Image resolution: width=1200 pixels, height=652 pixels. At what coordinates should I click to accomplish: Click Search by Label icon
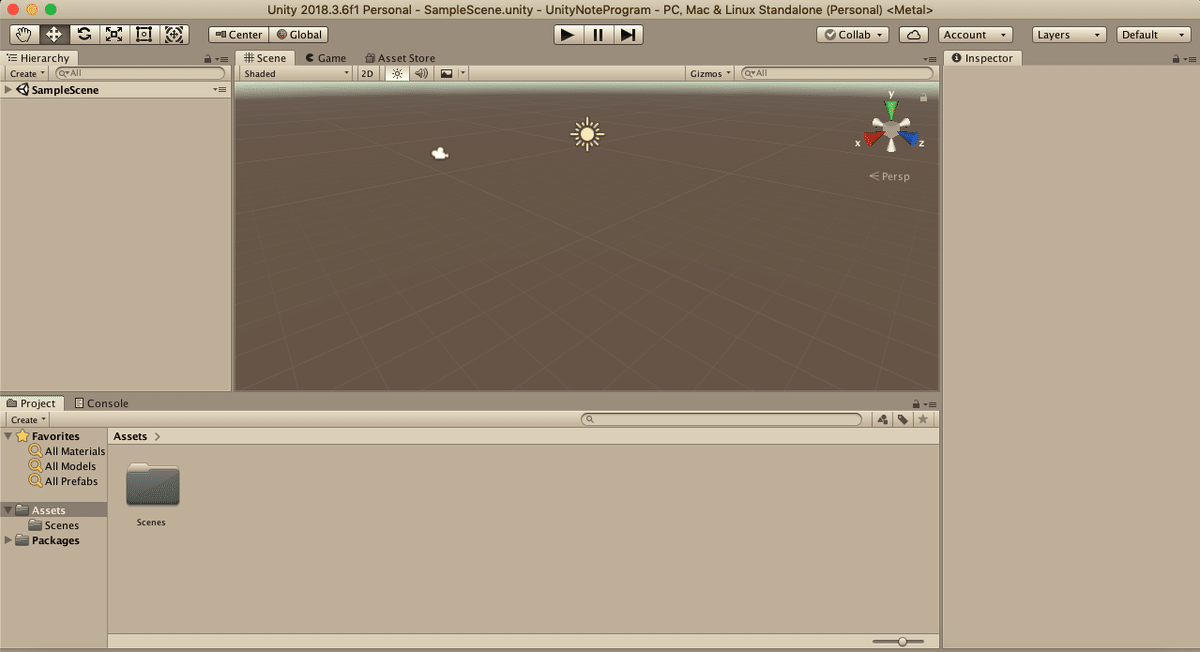point(902,420)
